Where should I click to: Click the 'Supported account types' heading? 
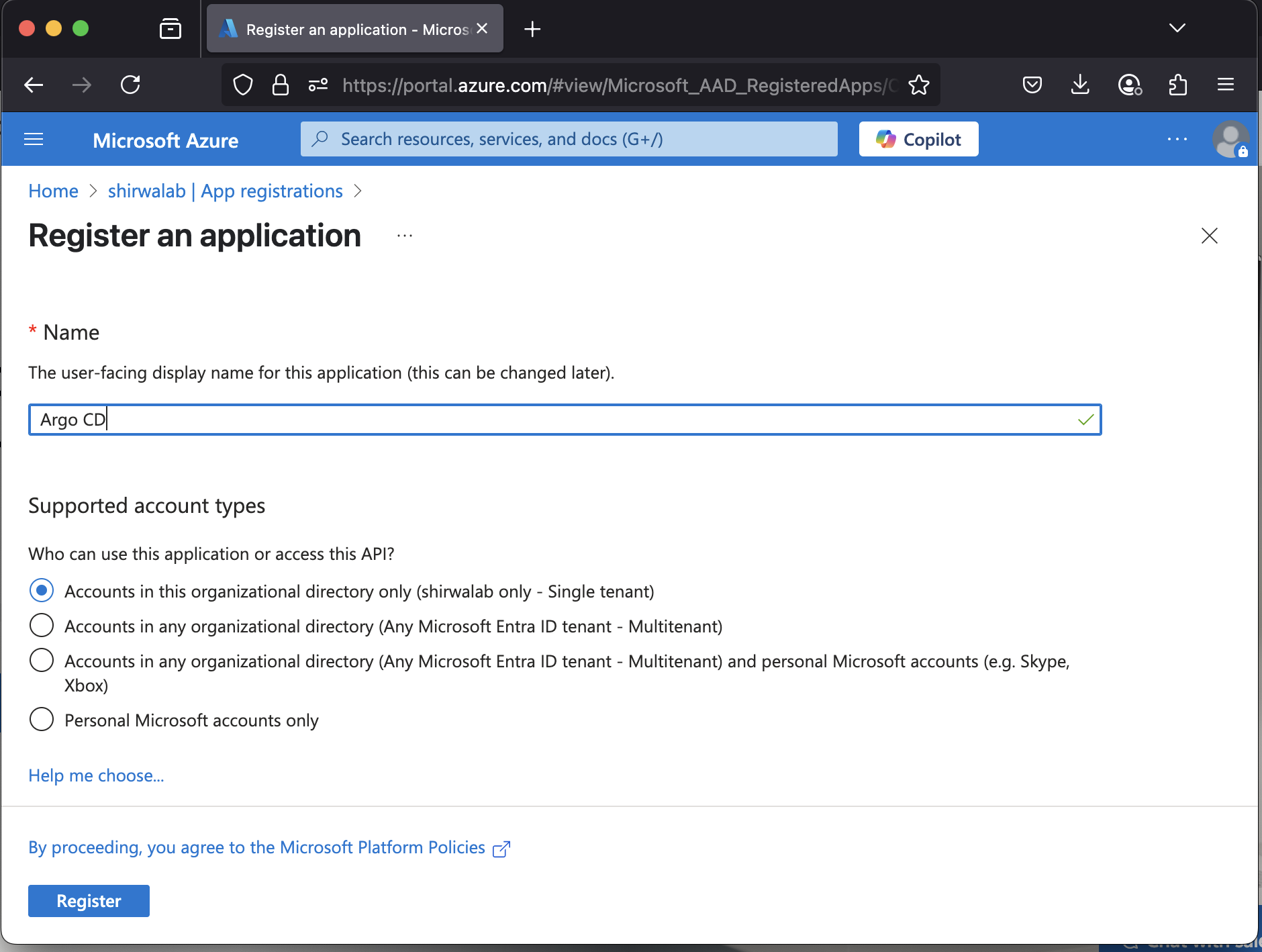point(147,506)
